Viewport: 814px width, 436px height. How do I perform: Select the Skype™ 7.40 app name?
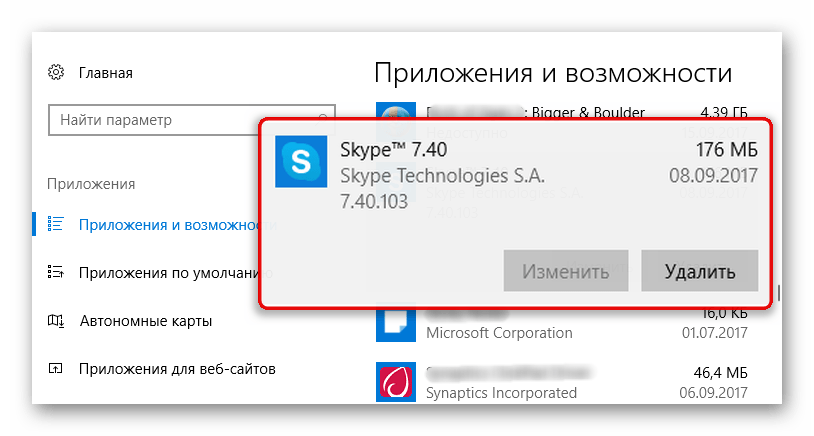[393, 151]
